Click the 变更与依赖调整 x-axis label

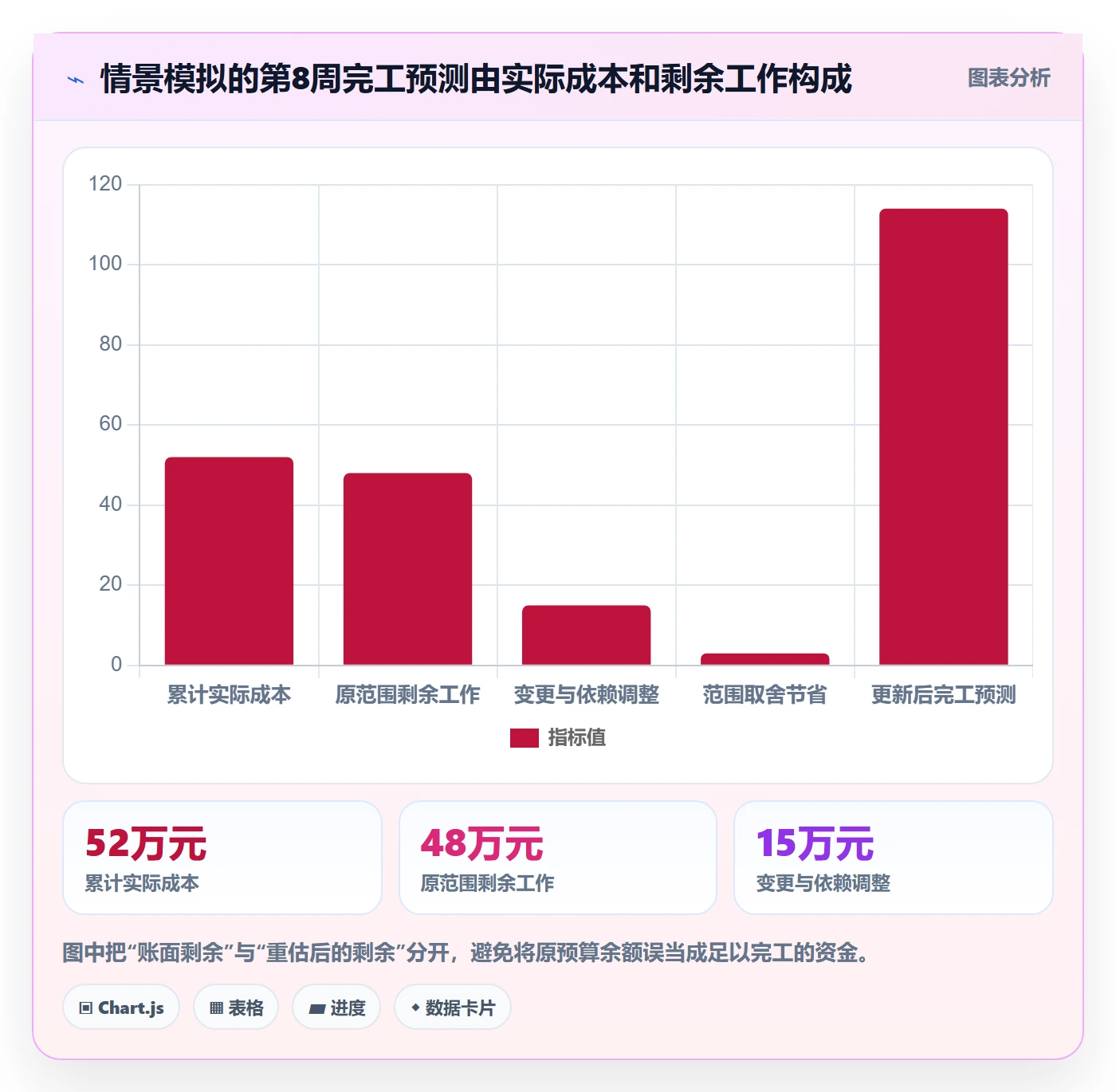(x=586, y=695)
